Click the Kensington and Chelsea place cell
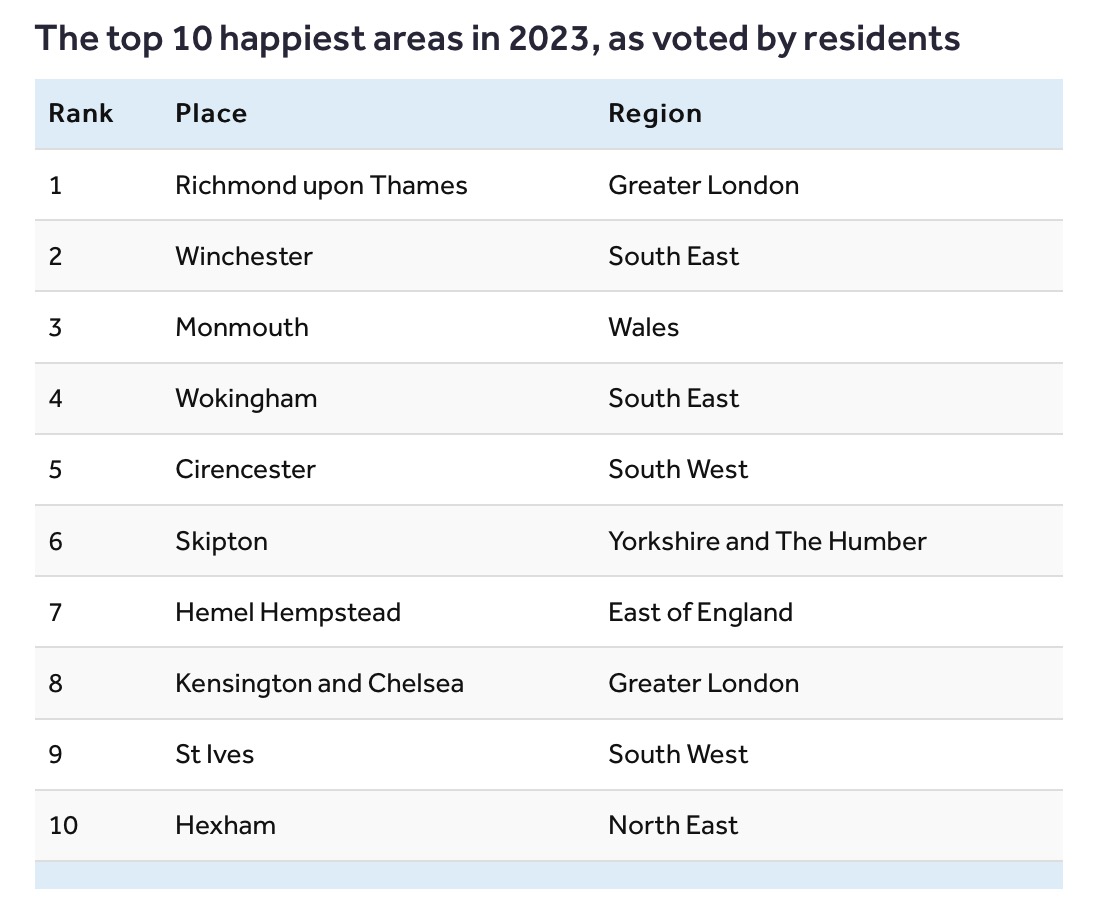 [319, 683]
